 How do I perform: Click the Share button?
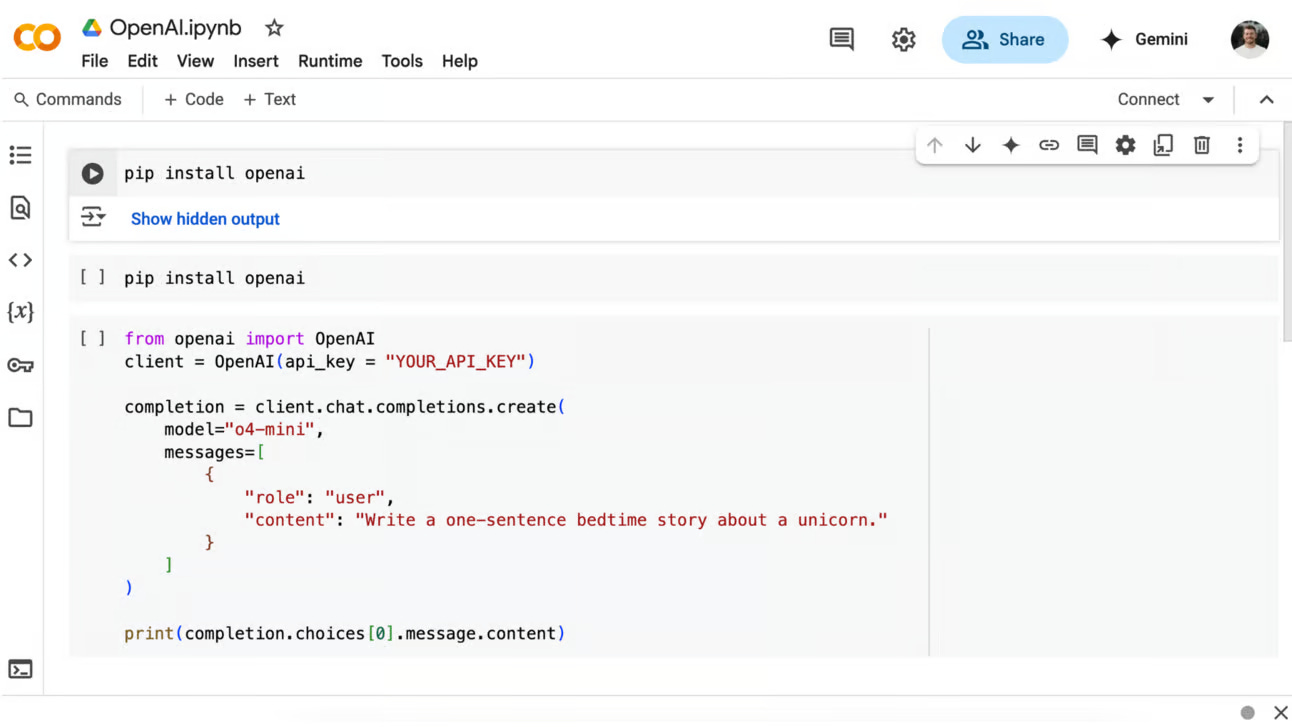tap(1005, 39)
